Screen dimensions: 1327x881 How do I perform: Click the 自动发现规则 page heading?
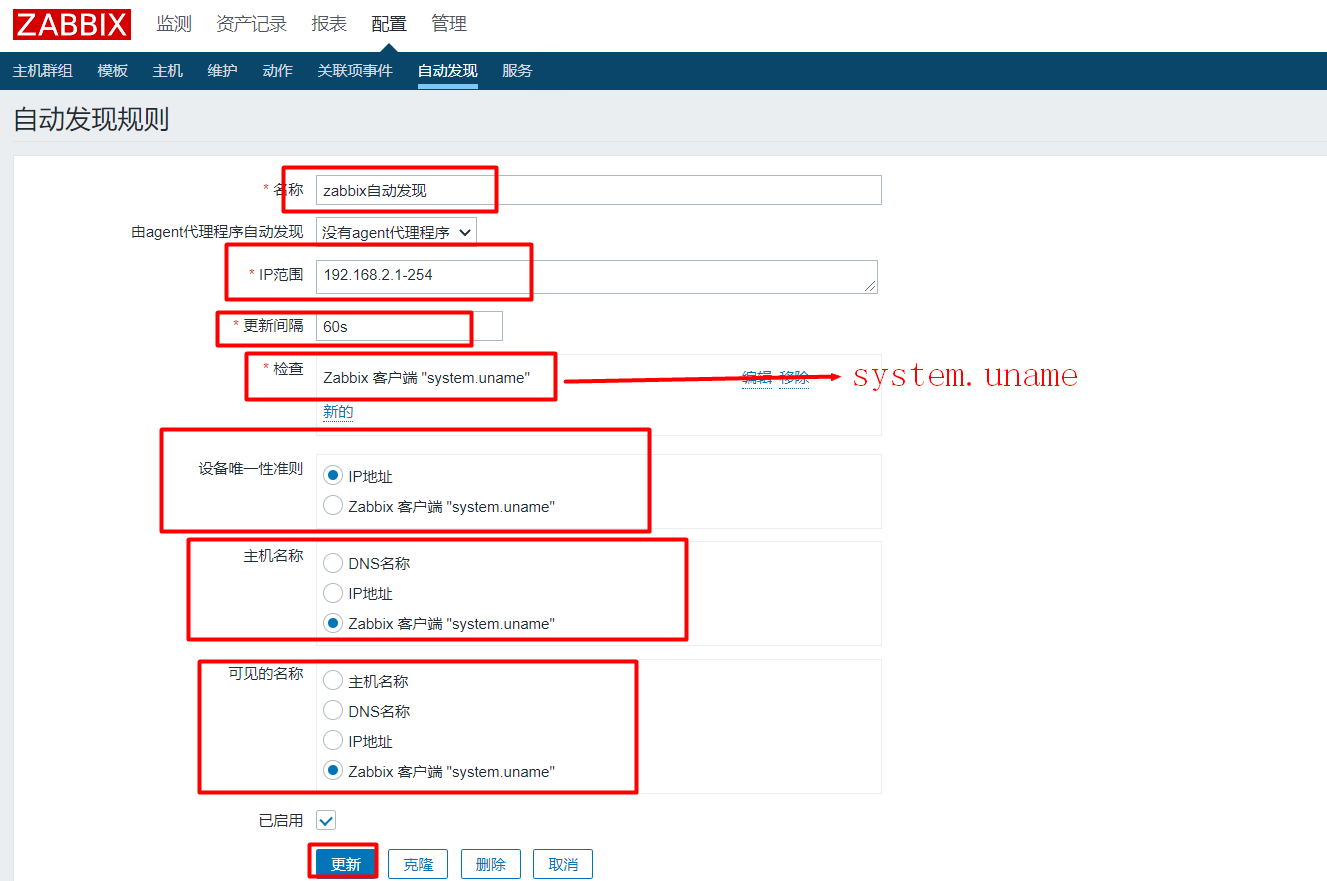coord(91,120)
